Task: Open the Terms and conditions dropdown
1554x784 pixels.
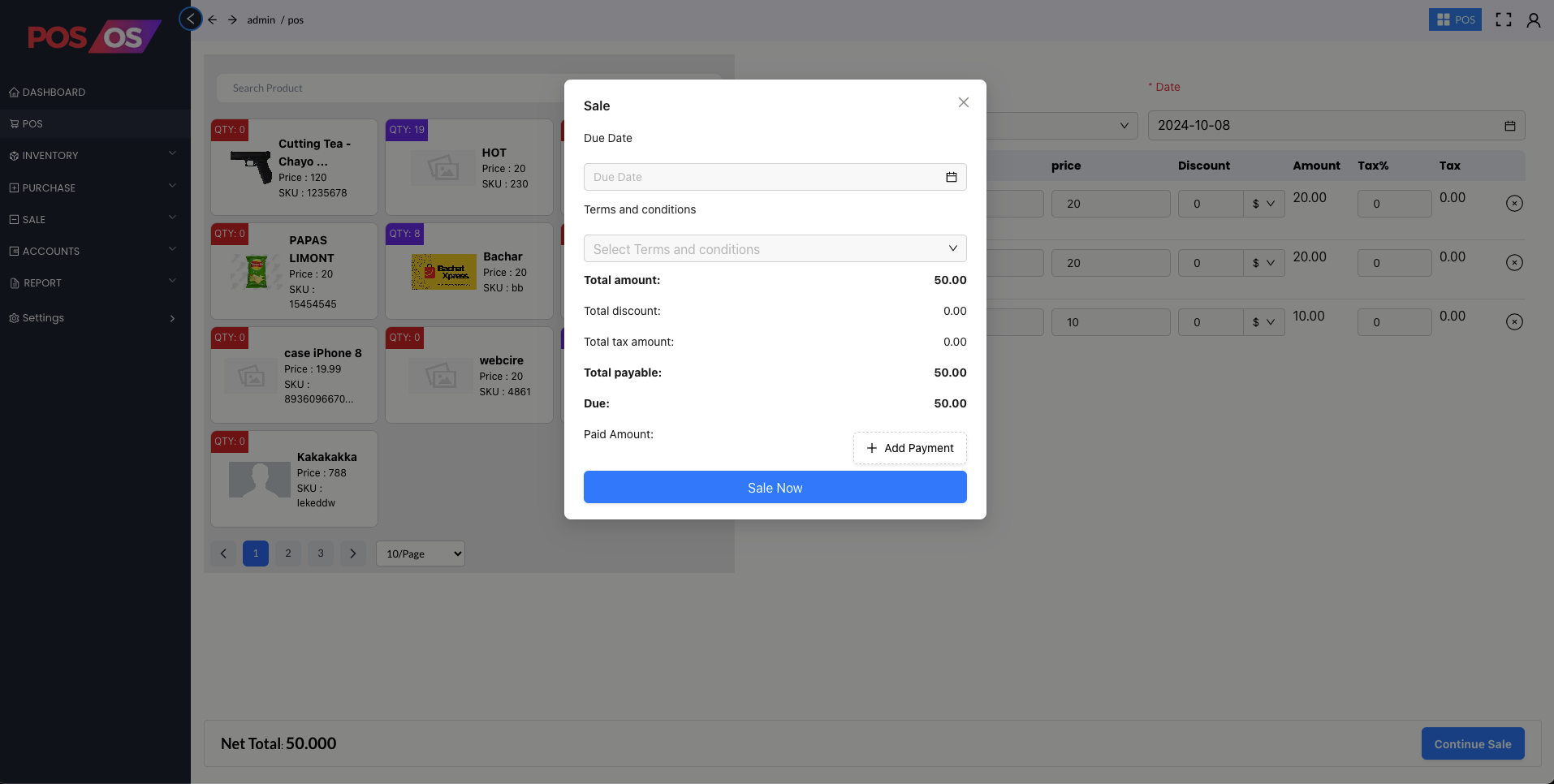Action: pyautogui.click(x=774, y=248)
